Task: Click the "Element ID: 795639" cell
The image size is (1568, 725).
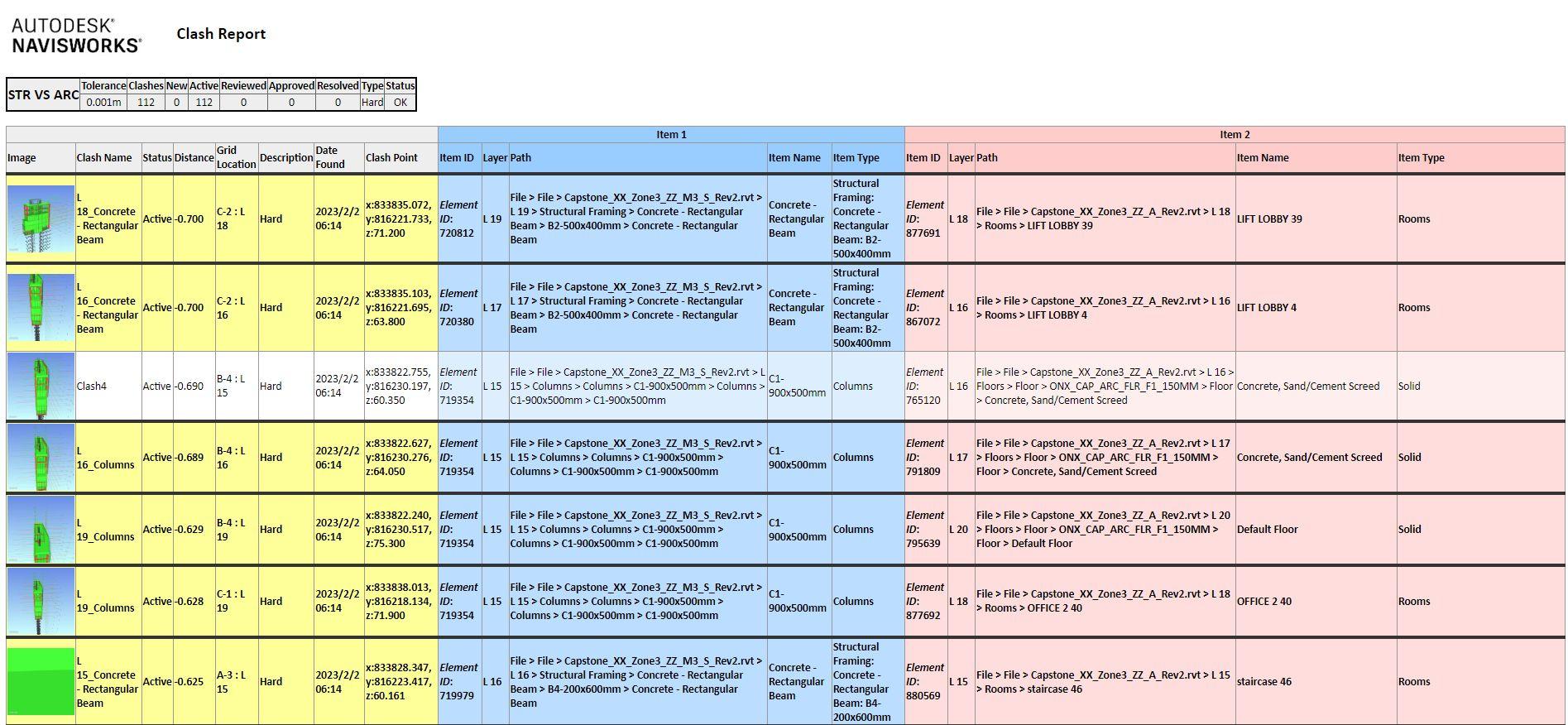Action: pos(926,530)
